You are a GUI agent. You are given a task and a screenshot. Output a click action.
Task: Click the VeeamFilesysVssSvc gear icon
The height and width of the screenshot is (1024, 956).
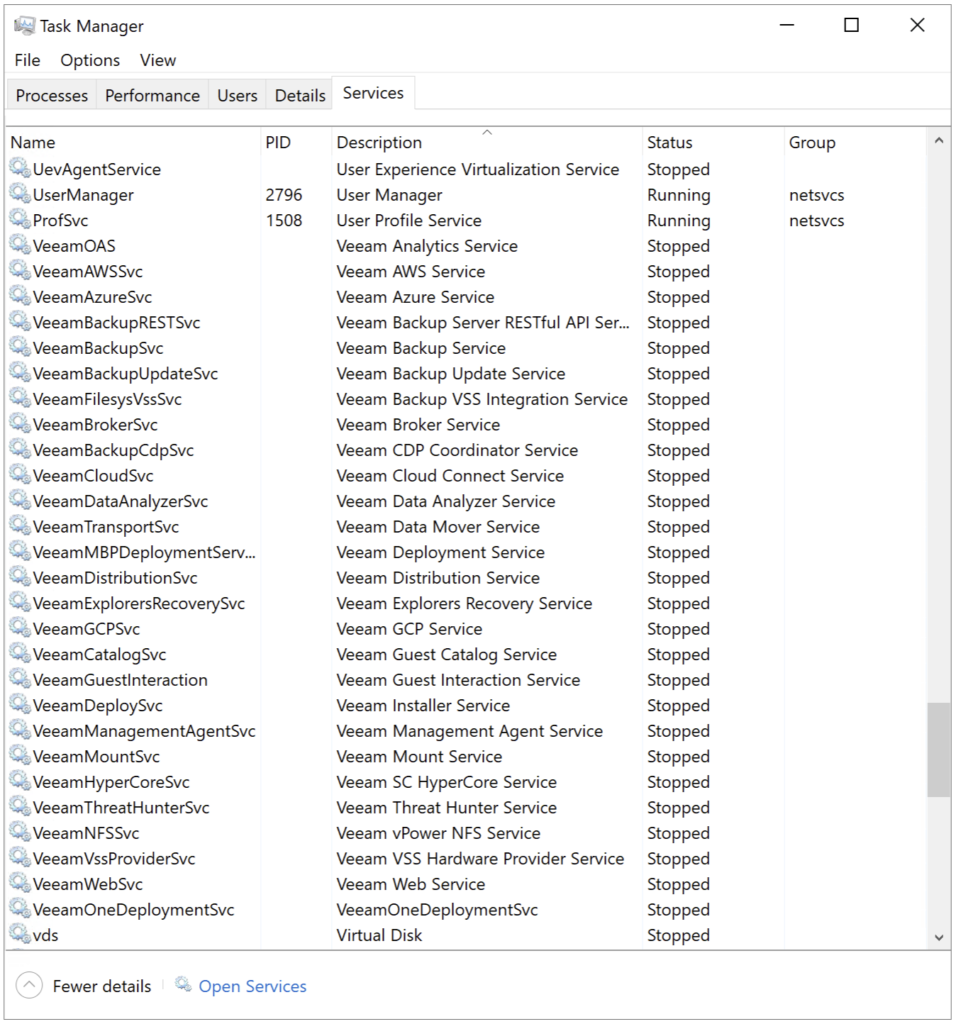pyautogui.click(x=20, y=398)
